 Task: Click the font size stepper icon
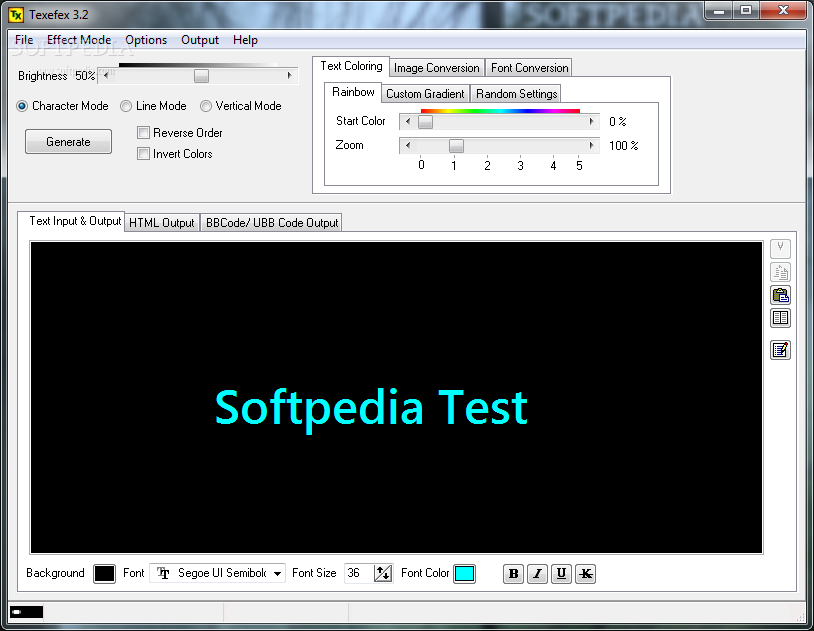[x=383, y=573]
